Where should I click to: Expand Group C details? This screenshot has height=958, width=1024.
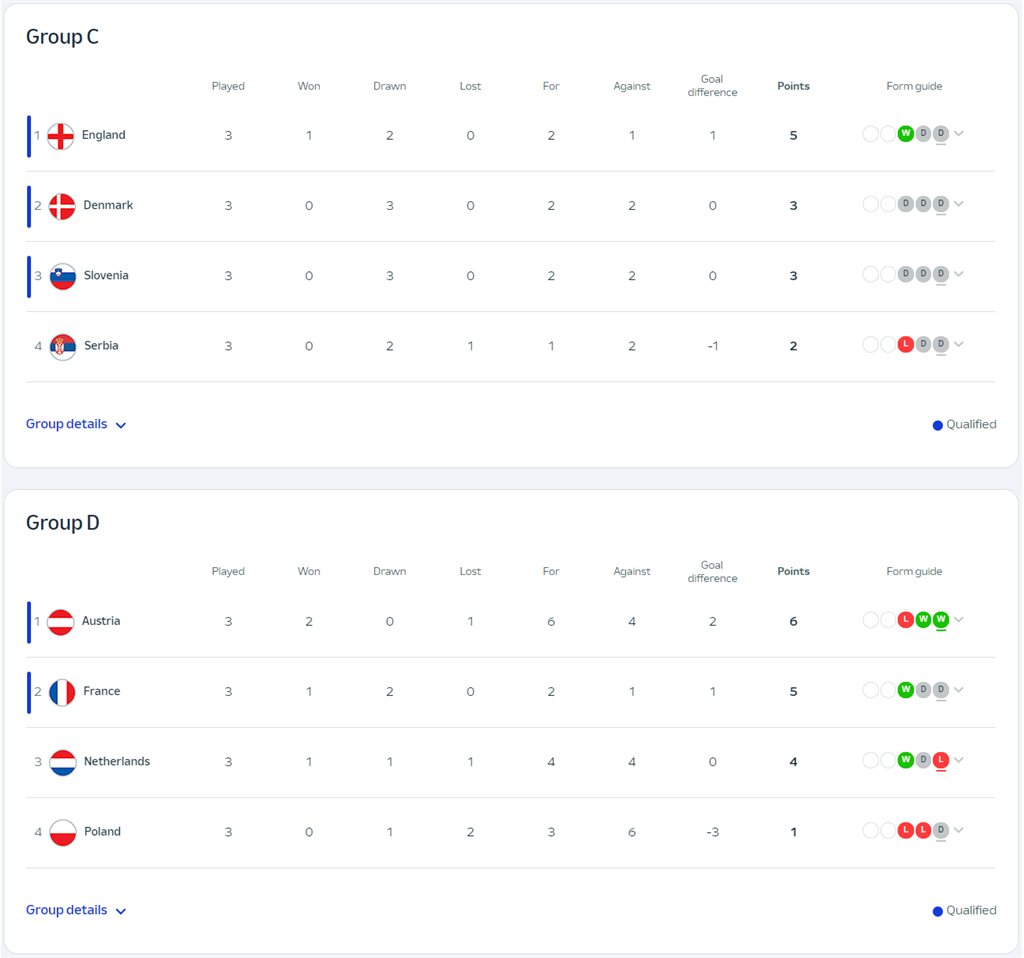76,424
